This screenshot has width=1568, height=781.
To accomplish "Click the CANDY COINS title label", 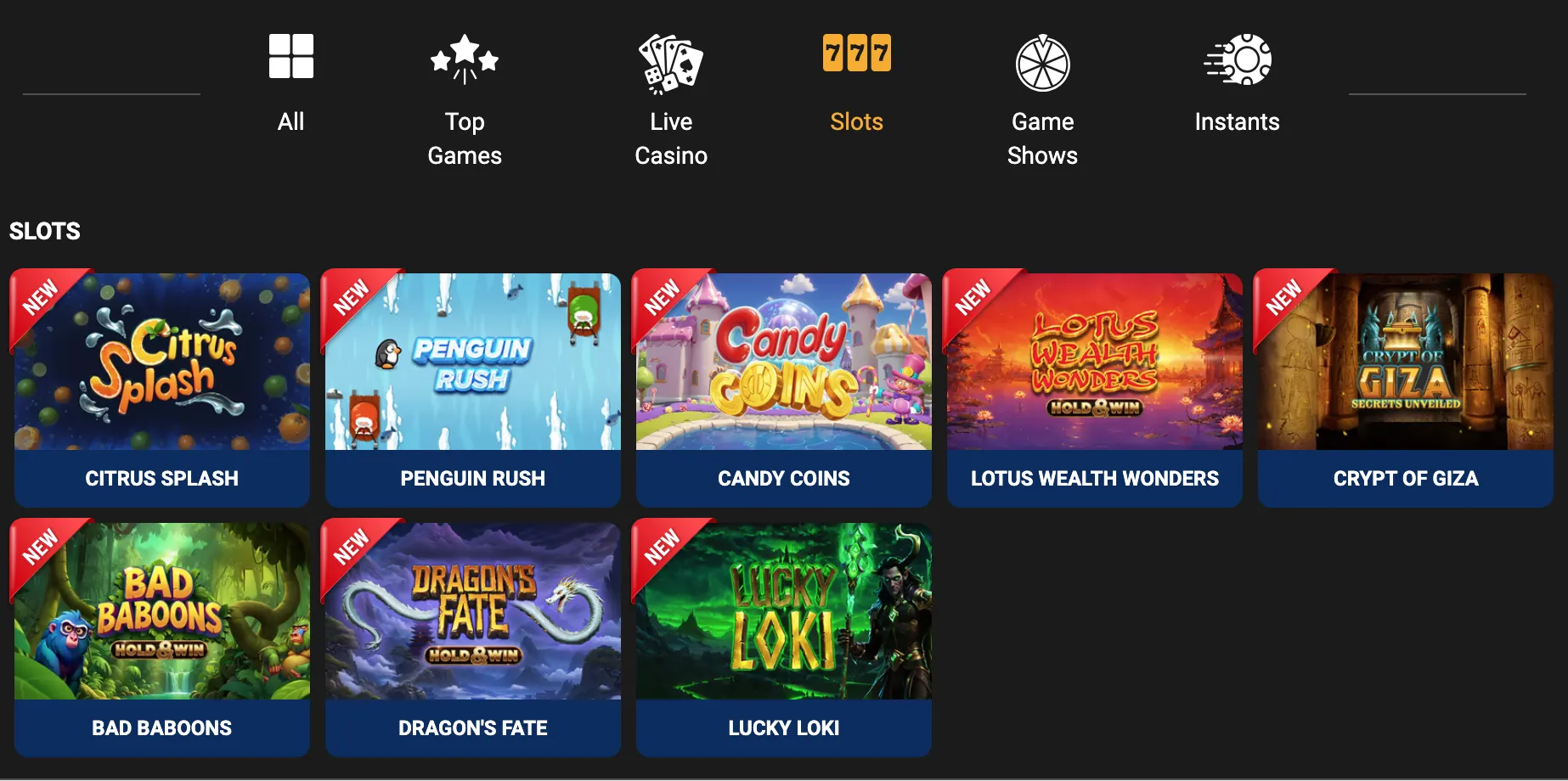I will [784, 479].
